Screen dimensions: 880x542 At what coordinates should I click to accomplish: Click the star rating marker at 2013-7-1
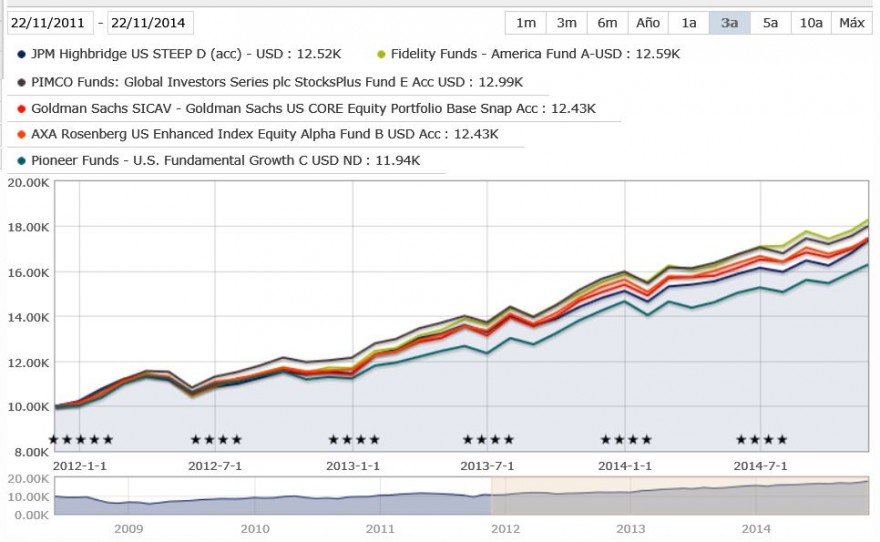pos(488,439)
